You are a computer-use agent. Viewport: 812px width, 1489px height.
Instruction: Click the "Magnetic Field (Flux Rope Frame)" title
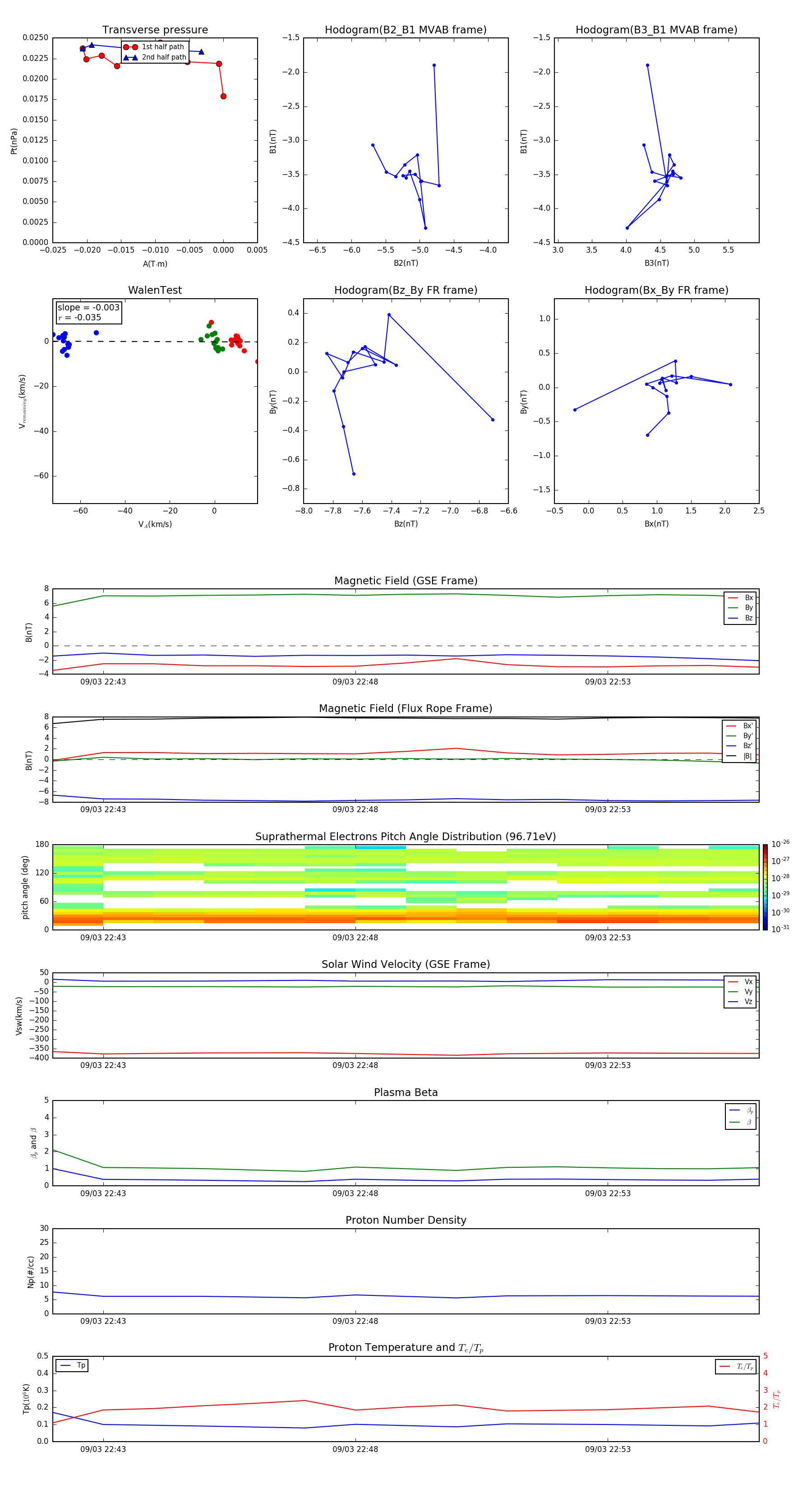pyautogui.click(x=406, y=708)
